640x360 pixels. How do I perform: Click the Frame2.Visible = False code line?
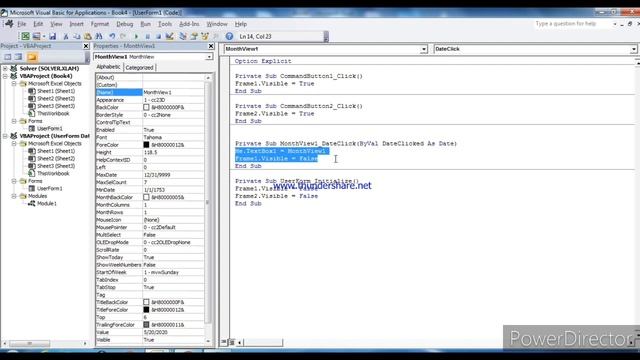276,196
